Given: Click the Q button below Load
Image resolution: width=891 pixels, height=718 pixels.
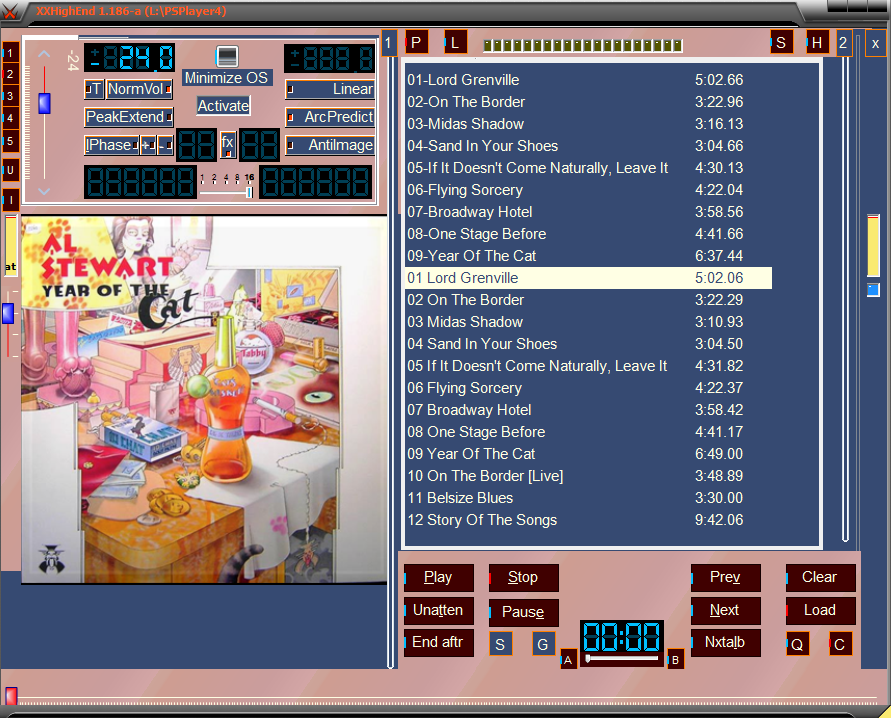Looking at the screenshot, I should click(x=797, y=644).
